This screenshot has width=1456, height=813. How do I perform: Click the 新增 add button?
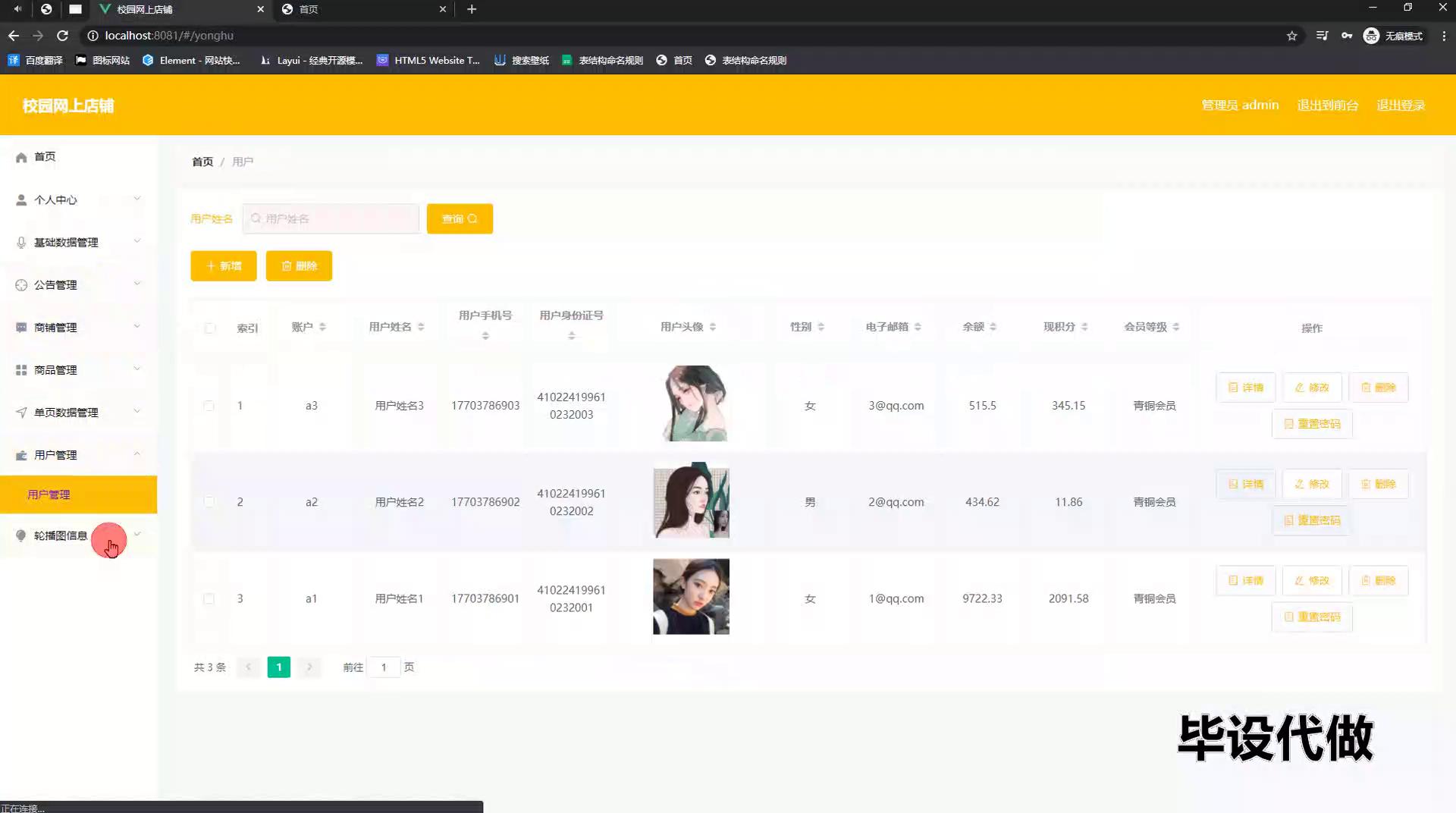pyautogui.click(x=224, y=266)
